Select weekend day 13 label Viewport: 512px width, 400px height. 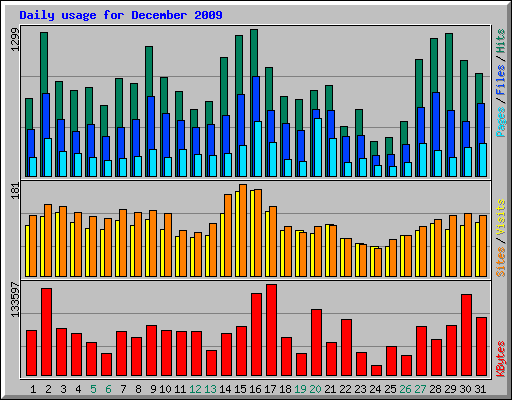(x=210, y=389)
